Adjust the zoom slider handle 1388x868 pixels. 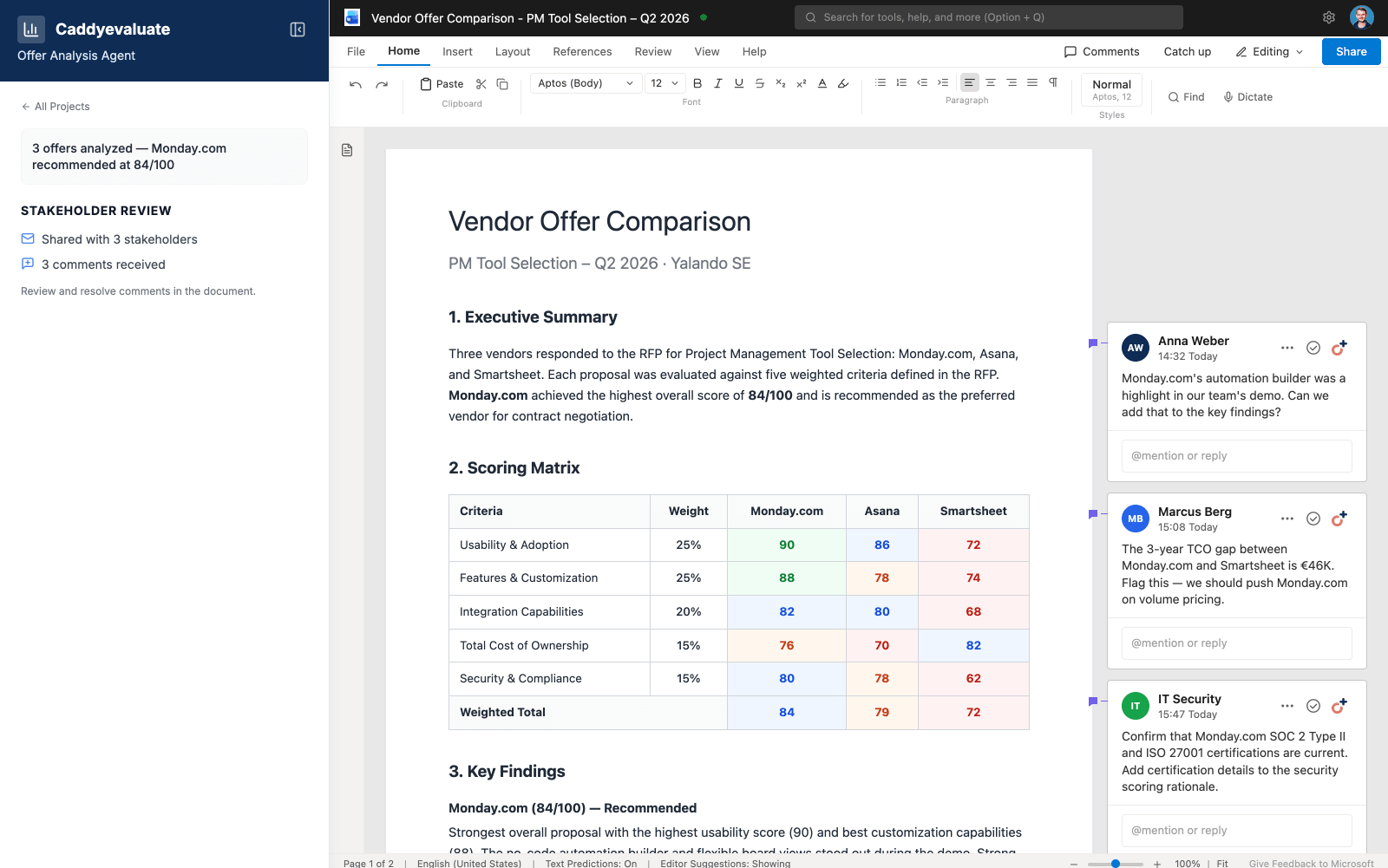pyautogui.click(x=1116, y=864)
